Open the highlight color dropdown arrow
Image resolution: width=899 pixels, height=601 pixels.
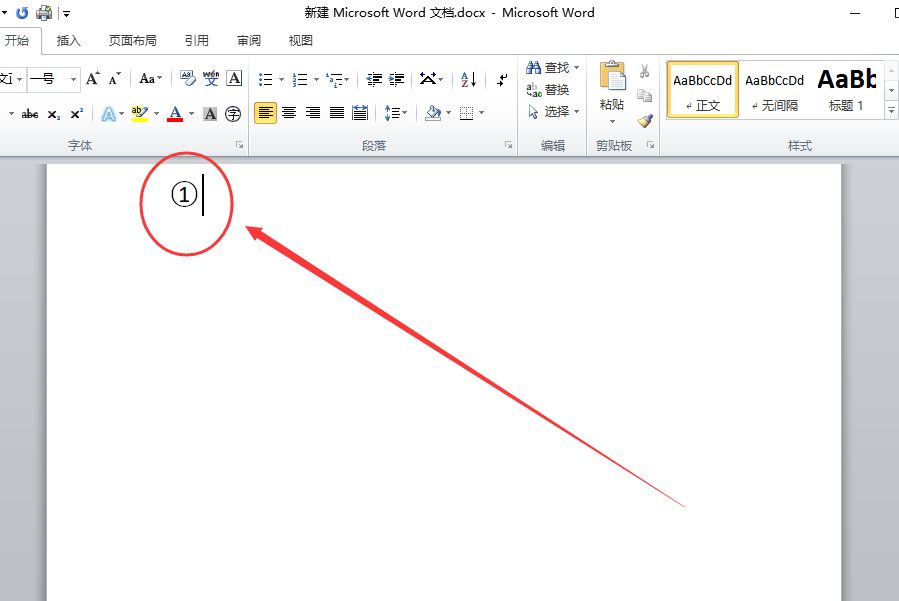pyautogui.click(x=157, y=114)
